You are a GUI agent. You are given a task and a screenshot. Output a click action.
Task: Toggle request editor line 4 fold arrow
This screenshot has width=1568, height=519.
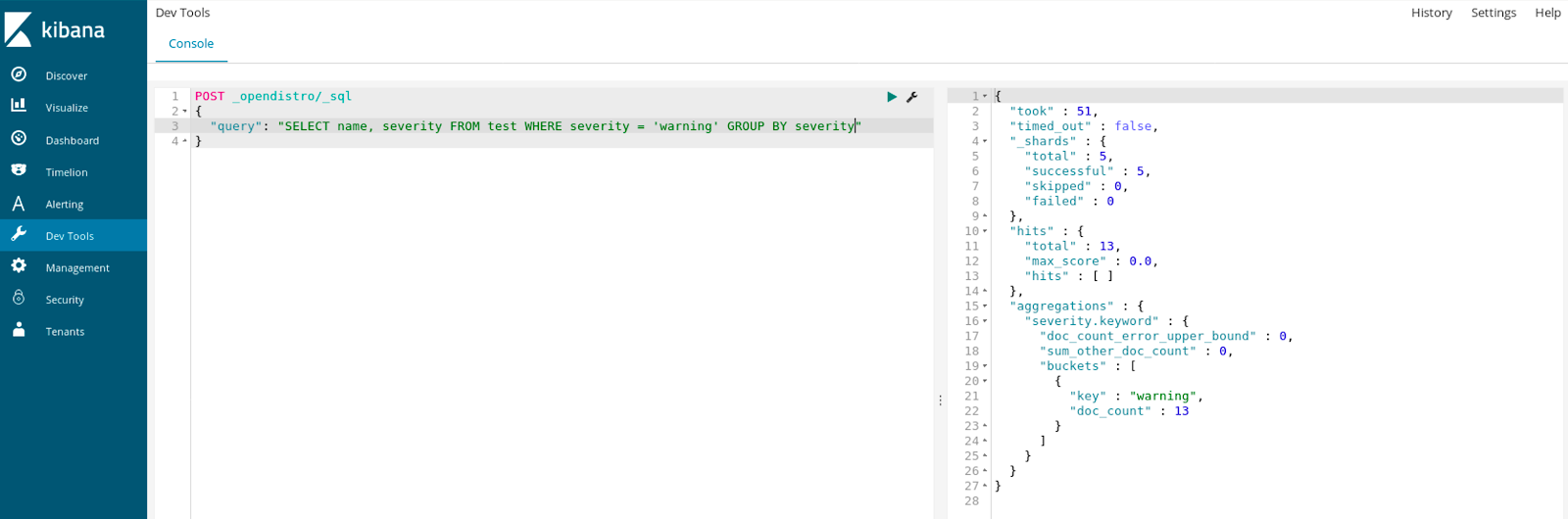pos(185,141)
